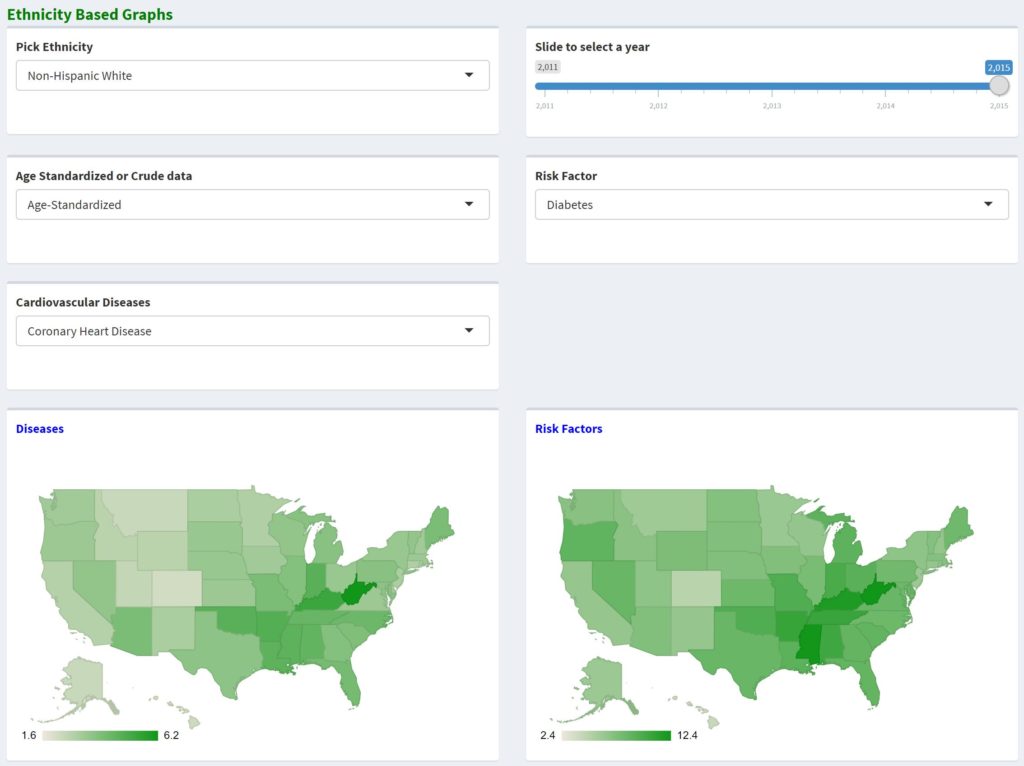This screenshot has width=1024, height=766.
Task: Click the Diseases panel heading
Action: point(40,429)
